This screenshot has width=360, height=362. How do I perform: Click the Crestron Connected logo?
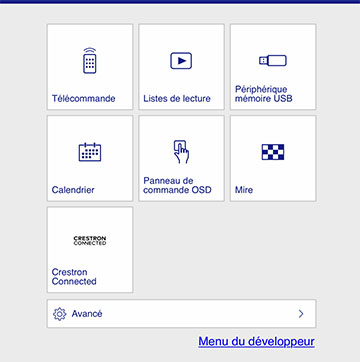point(90,241)
